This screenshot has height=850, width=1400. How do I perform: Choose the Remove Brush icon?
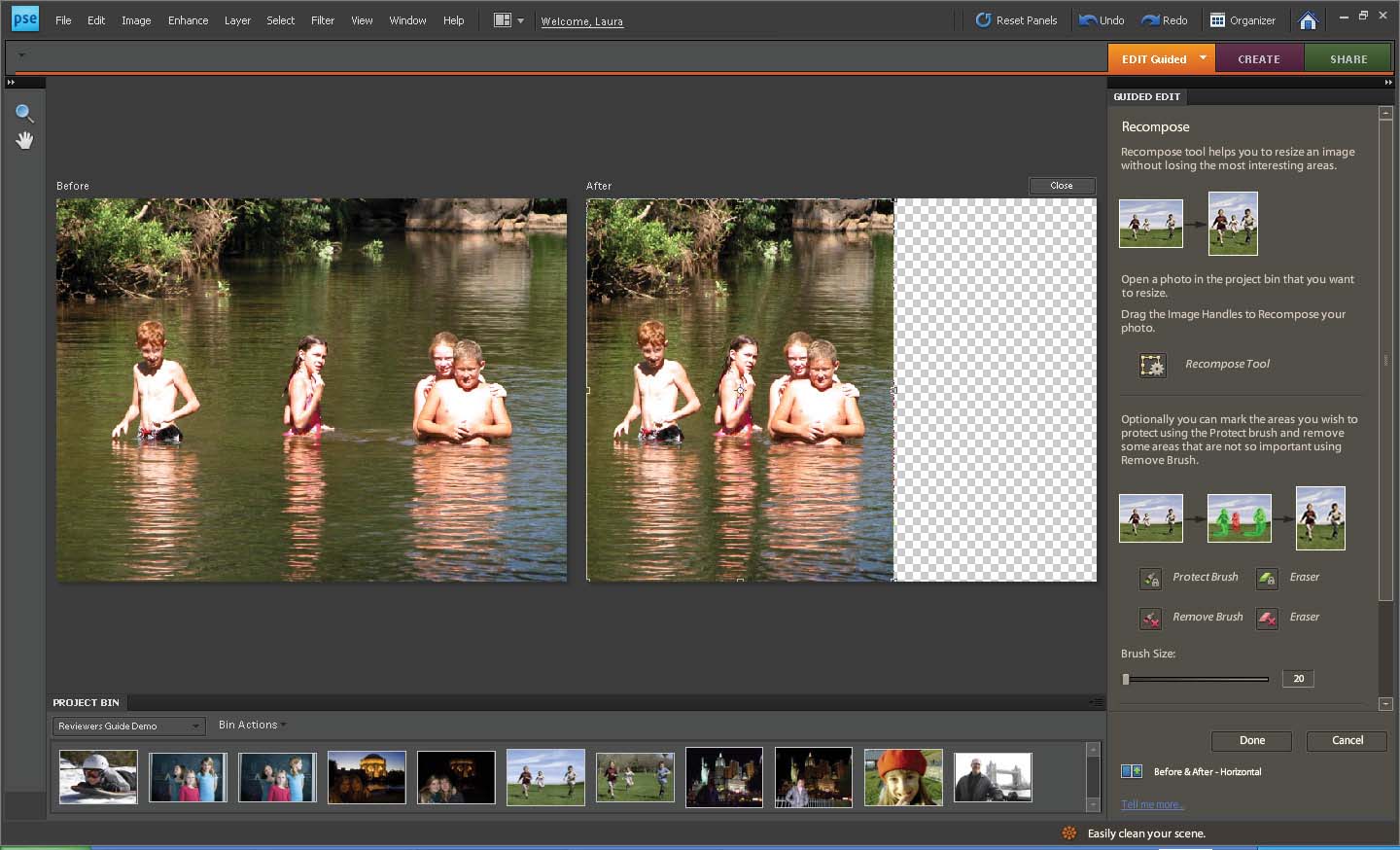pos(1151,619)
